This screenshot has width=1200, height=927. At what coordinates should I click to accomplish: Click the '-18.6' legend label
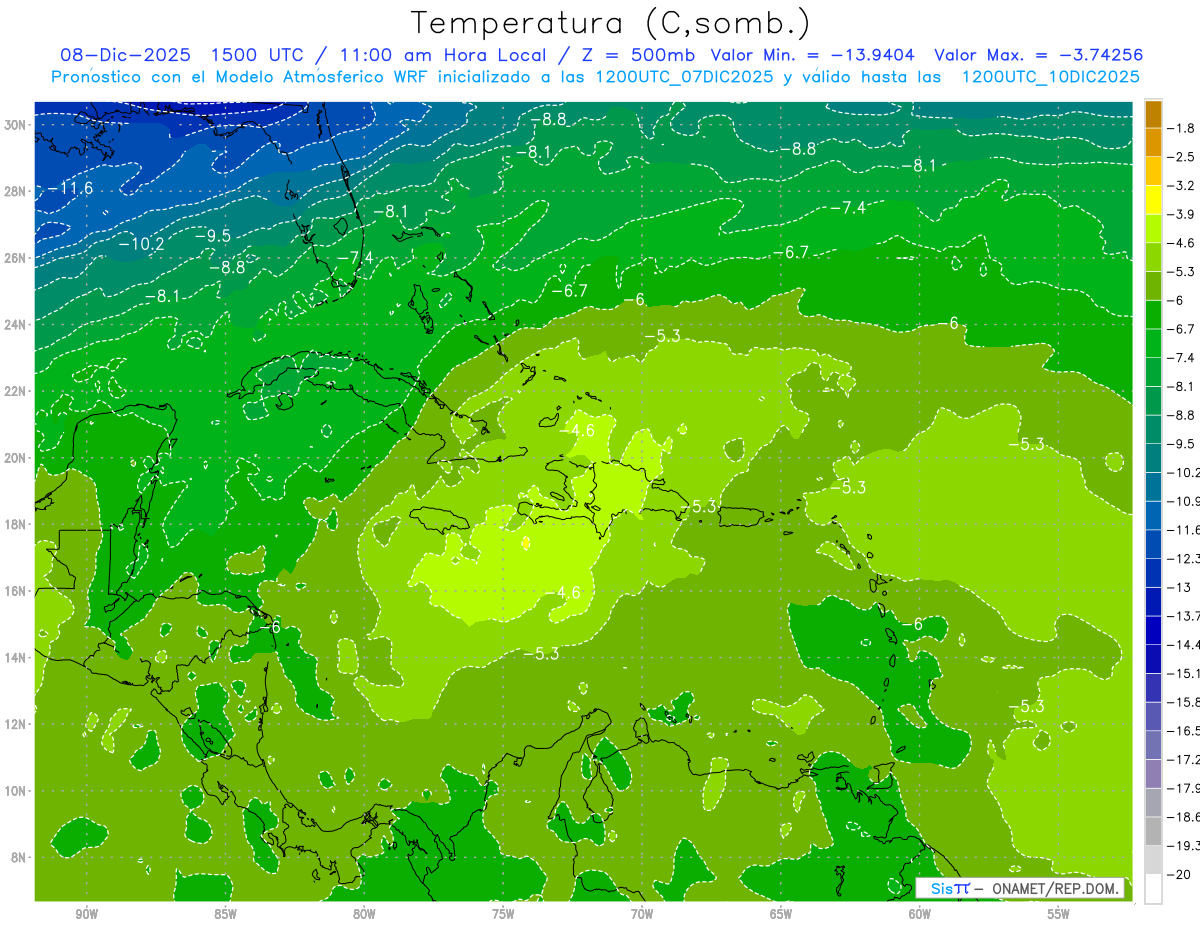coord(1184,817)
